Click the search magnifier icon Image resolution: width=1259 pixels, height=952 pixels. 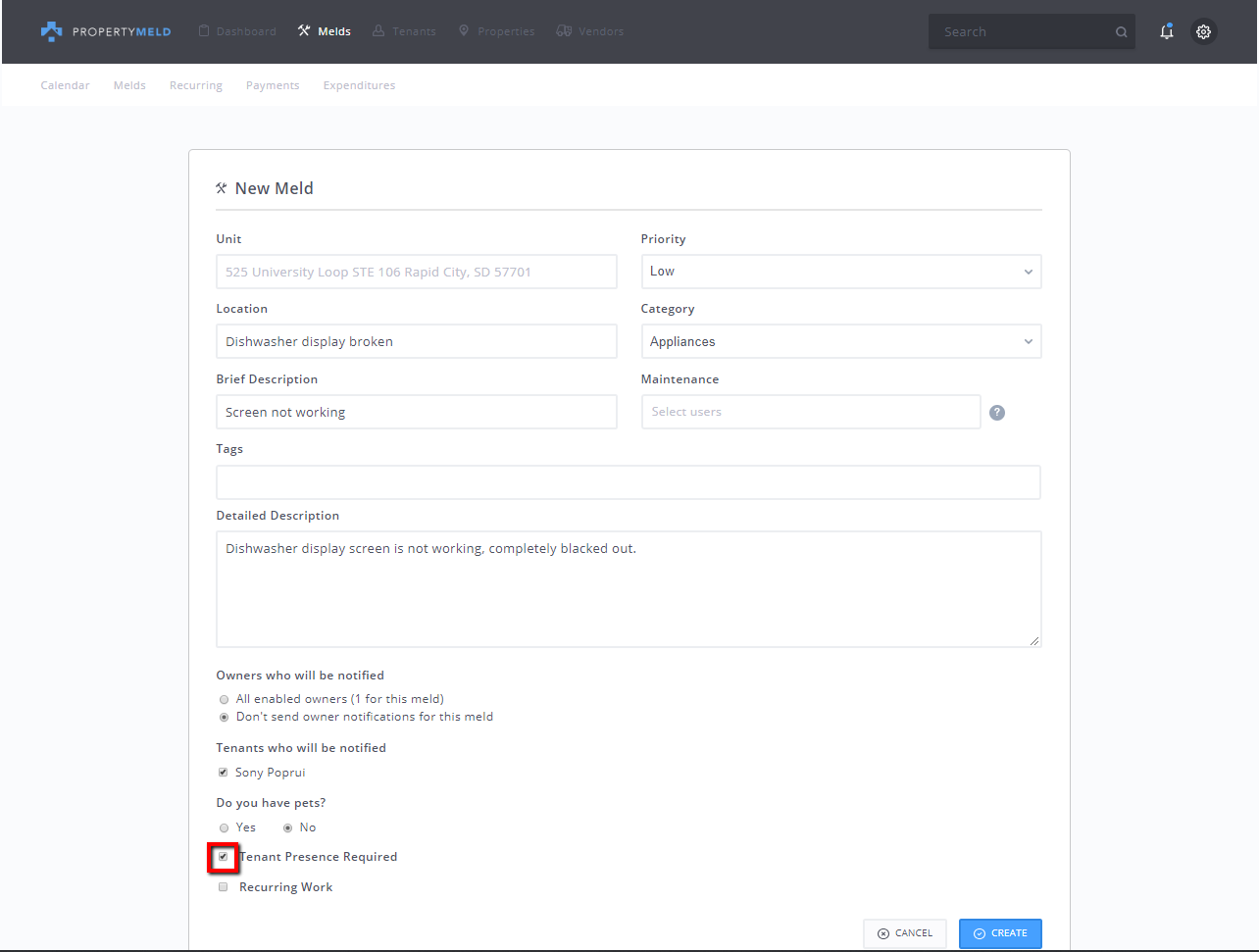point(1121,32)
